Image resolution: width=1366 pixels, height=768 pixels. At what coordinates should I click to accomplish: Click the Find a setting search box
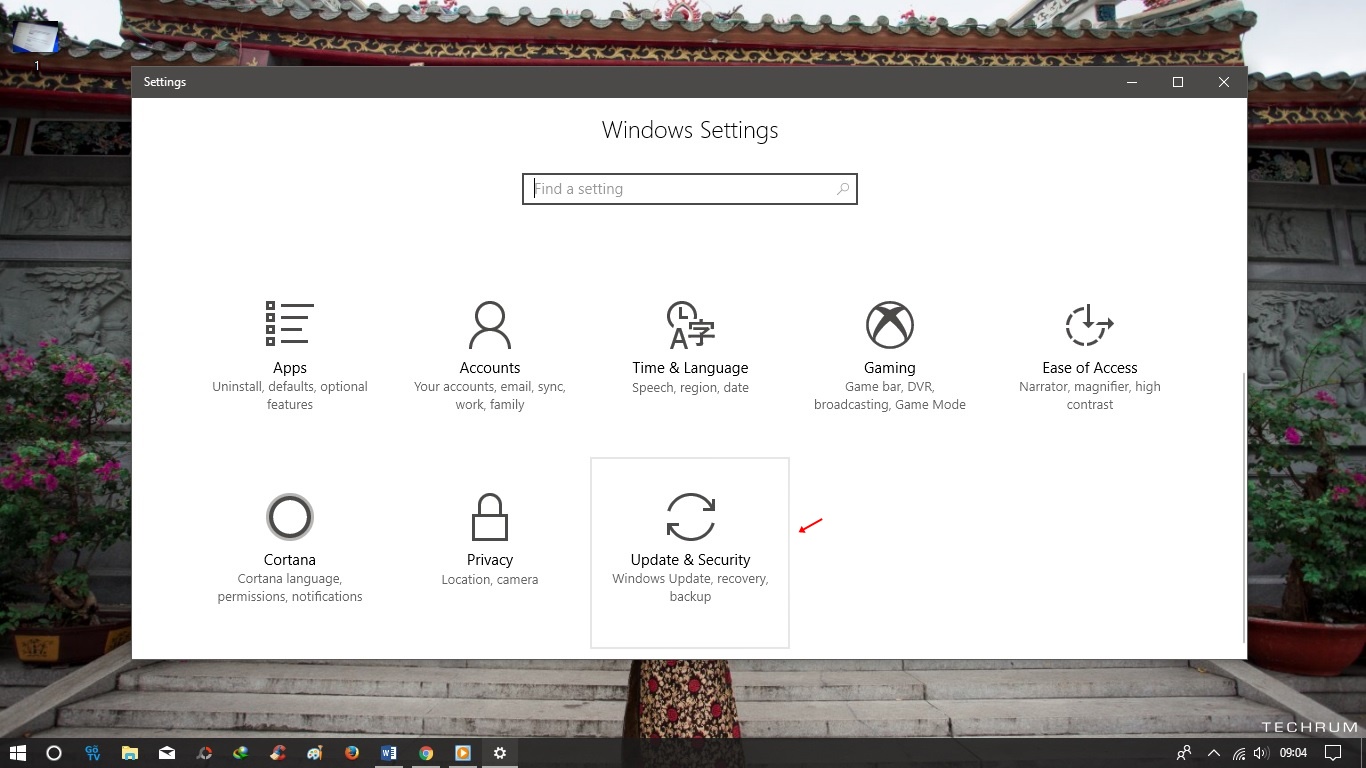[690, 189]
